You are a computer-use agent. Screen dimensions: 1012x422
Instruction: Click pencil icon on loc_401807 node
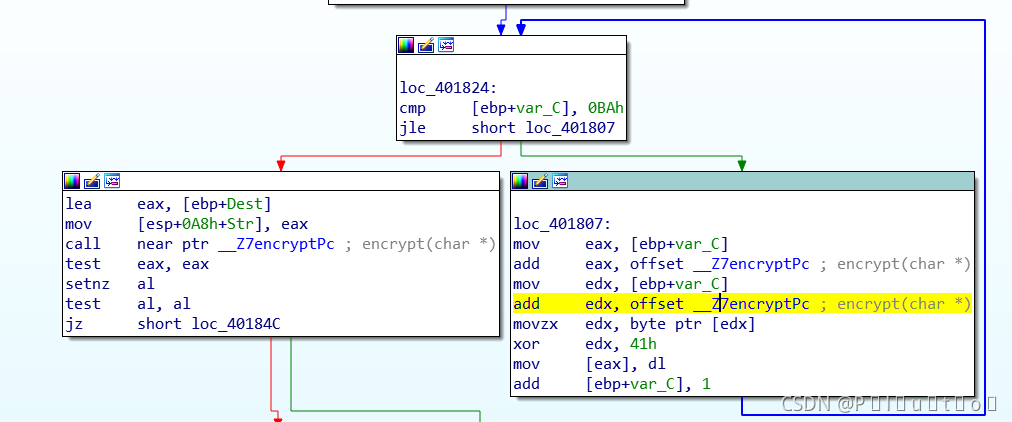[x=540, y=181]
